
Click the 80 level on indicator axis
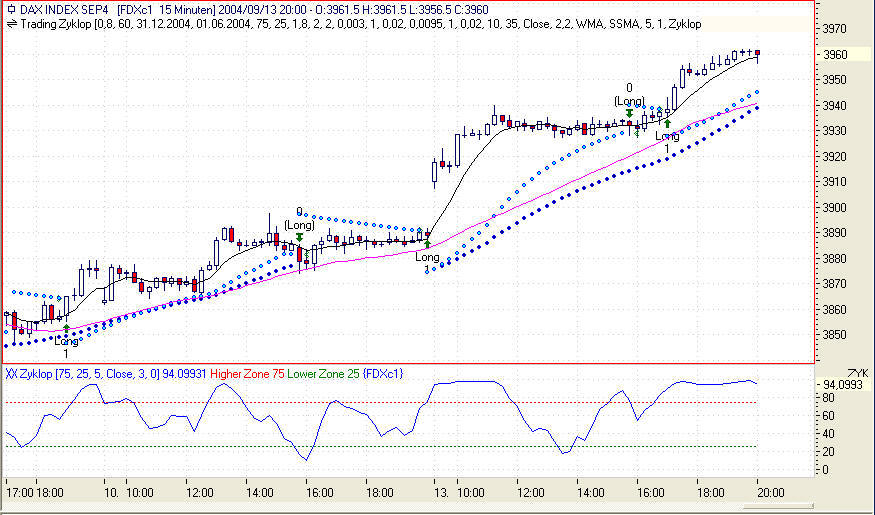[x=829, y=397]
